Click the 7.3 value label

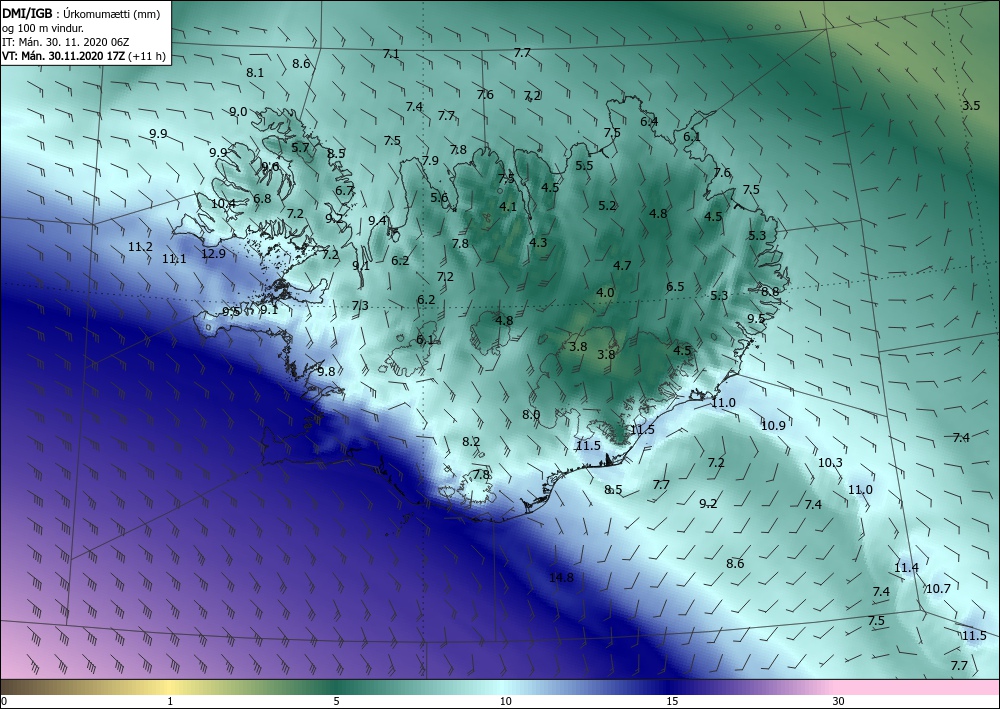click(360, 305)
